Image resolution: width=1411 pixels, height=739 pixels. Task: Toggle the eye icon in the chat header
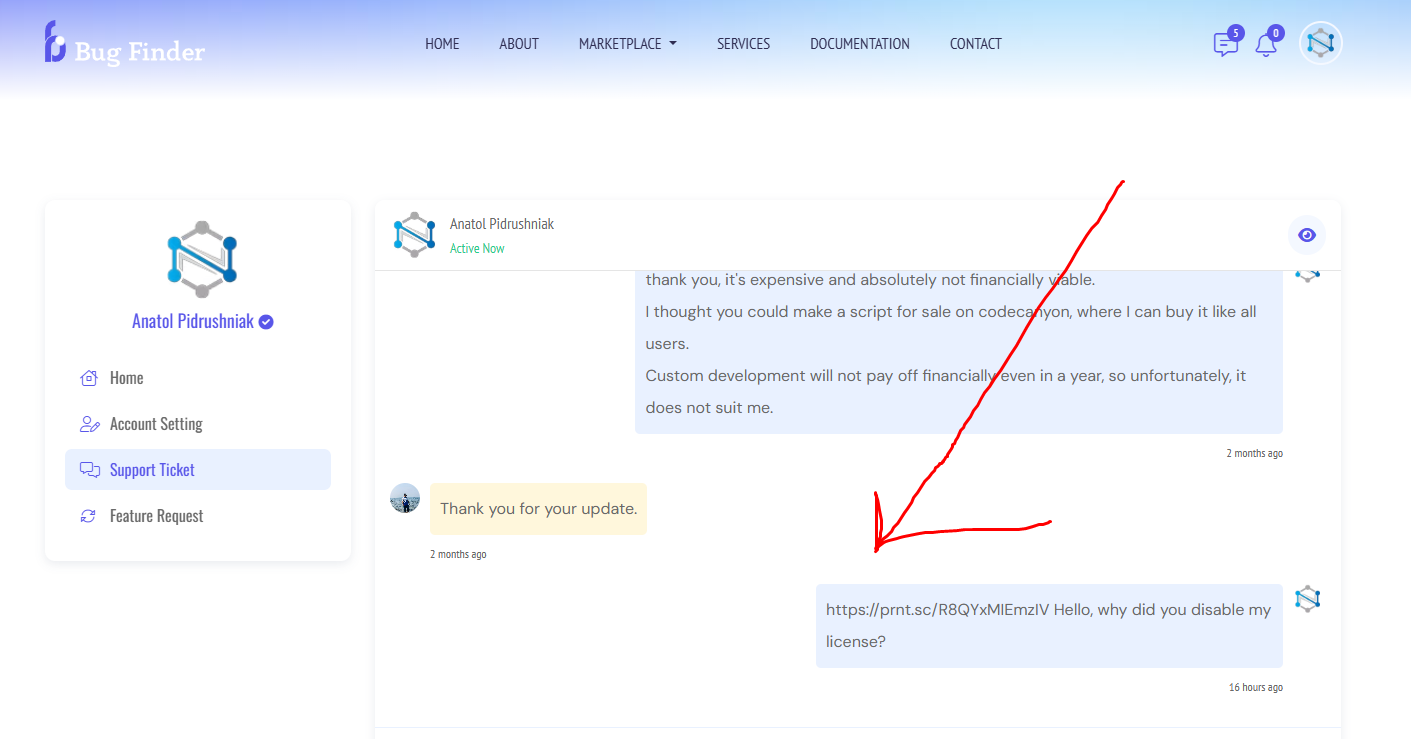pyautogui.click(x=1306, y=235)
